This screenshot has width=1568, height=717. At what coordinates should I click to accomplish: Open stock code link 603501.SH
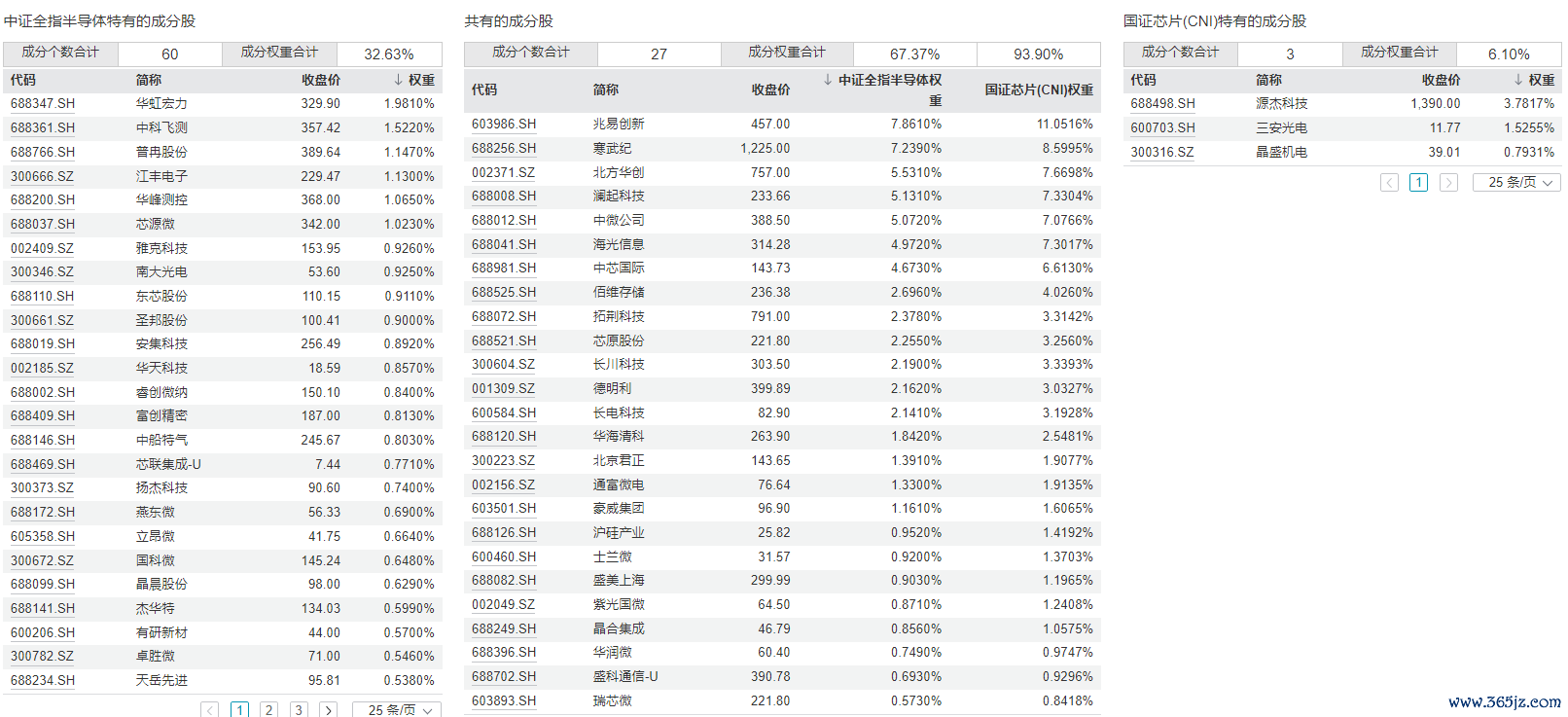pyautogui.click(x=504, y=508)
